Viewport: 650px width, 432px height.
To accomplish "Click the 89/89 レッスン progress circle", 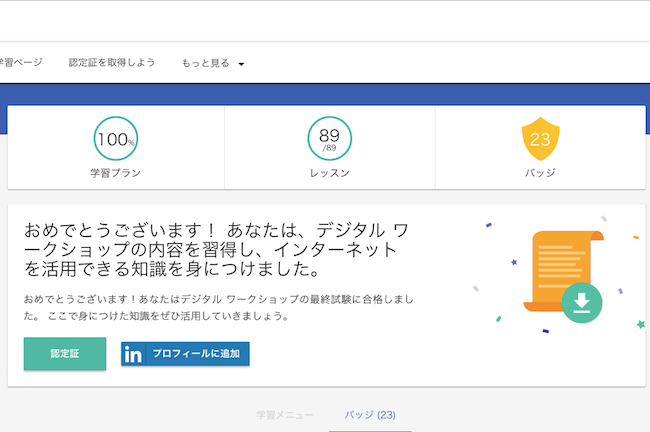I will click(x=330, y=138).
